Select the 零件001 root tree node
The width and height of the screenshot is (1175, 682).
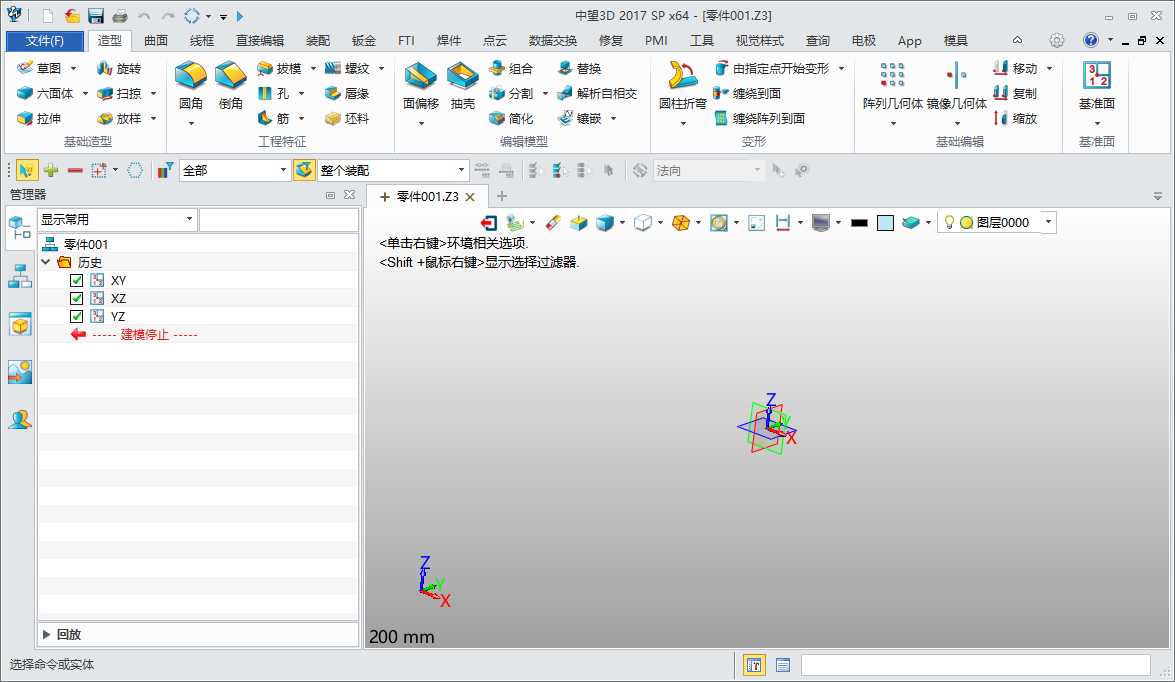[85, 244]
